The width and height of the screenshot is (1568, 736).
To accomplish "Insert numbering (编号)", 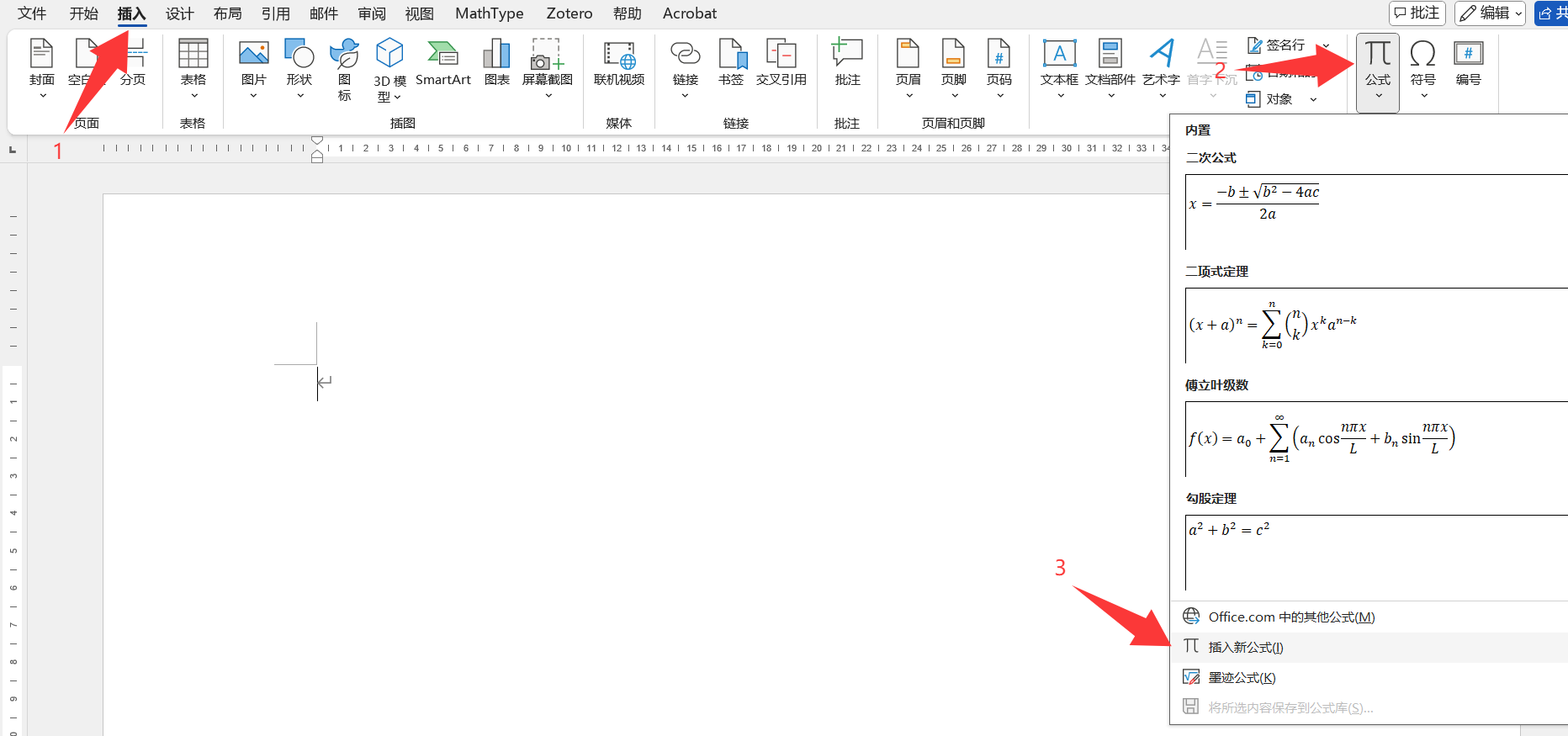I will click(1468, 63).
